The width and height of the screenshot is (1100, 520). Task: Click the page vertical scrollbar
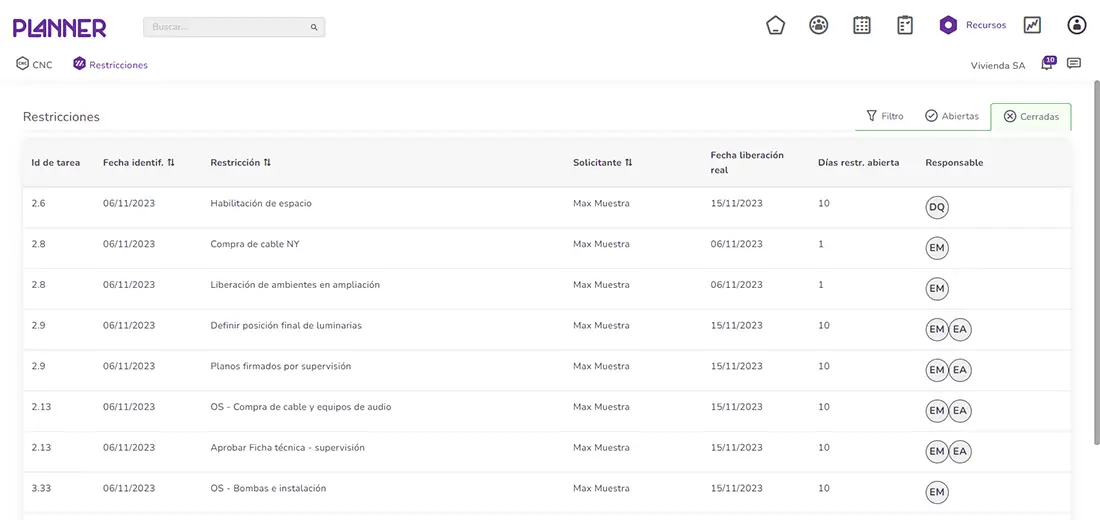[1096, 261]
